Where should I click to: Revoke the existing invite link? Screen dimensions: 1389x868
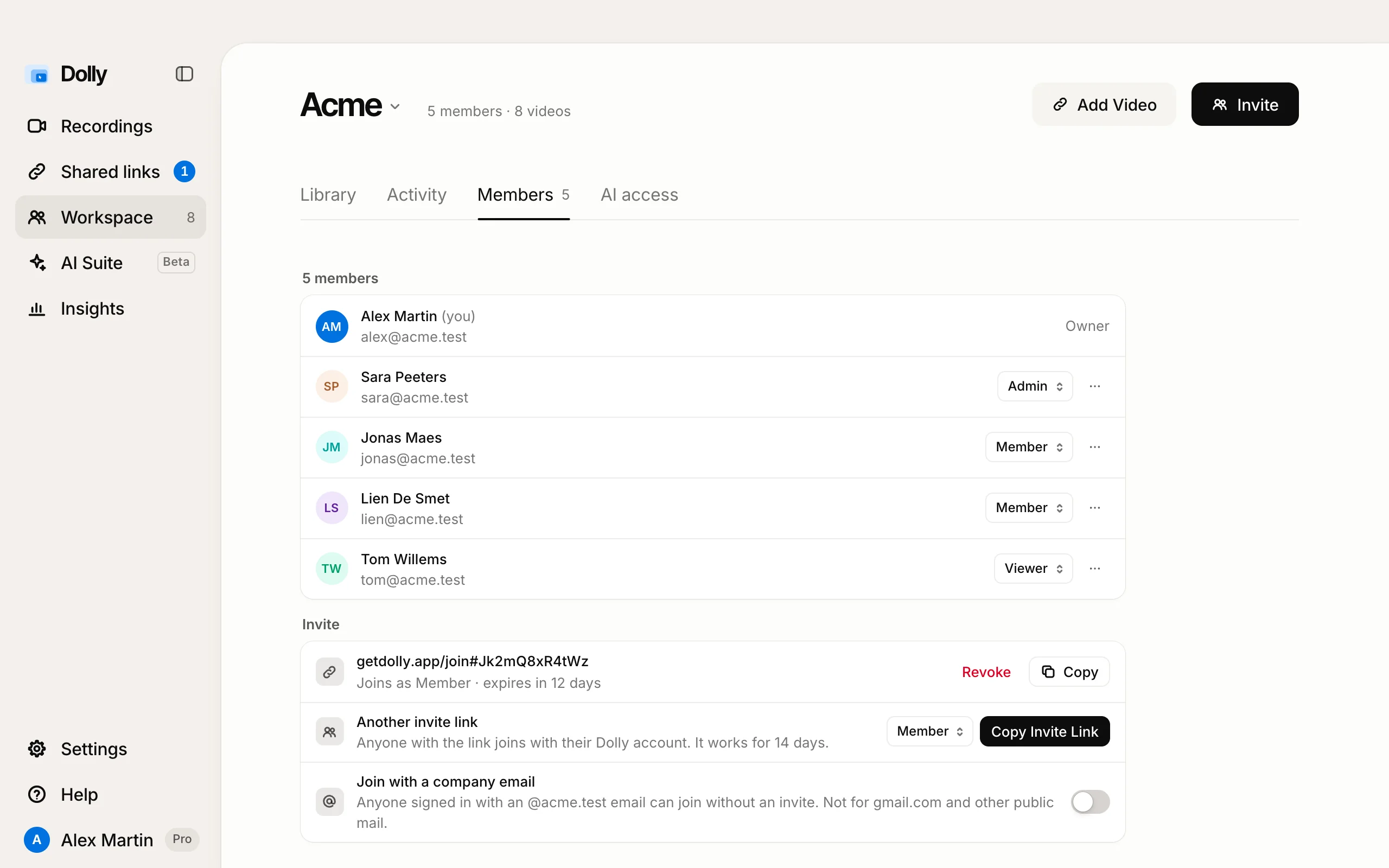tap(986, 672)
